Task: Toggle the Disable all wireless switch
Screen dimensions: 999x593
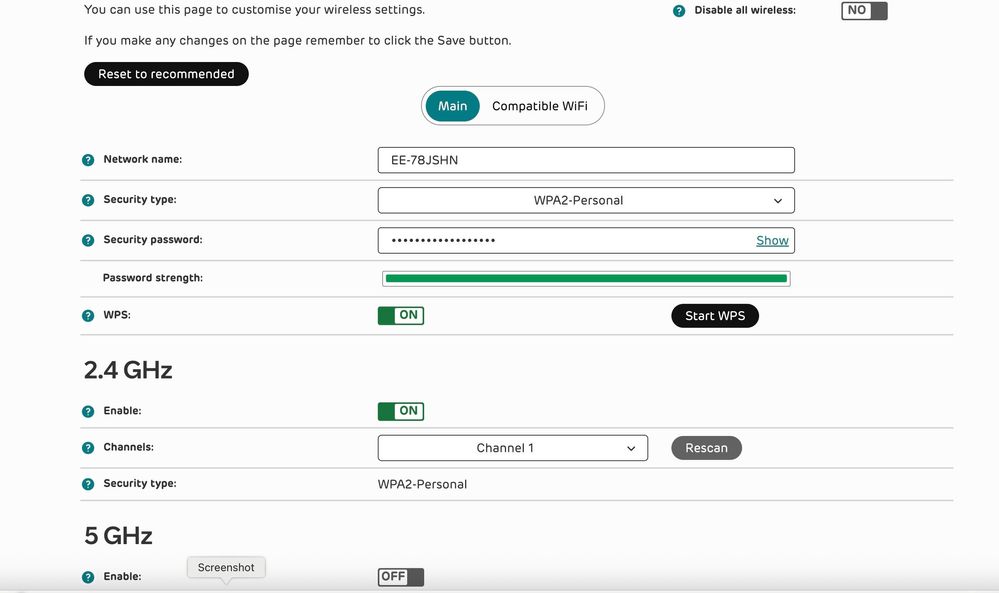Action: (864, 11)
